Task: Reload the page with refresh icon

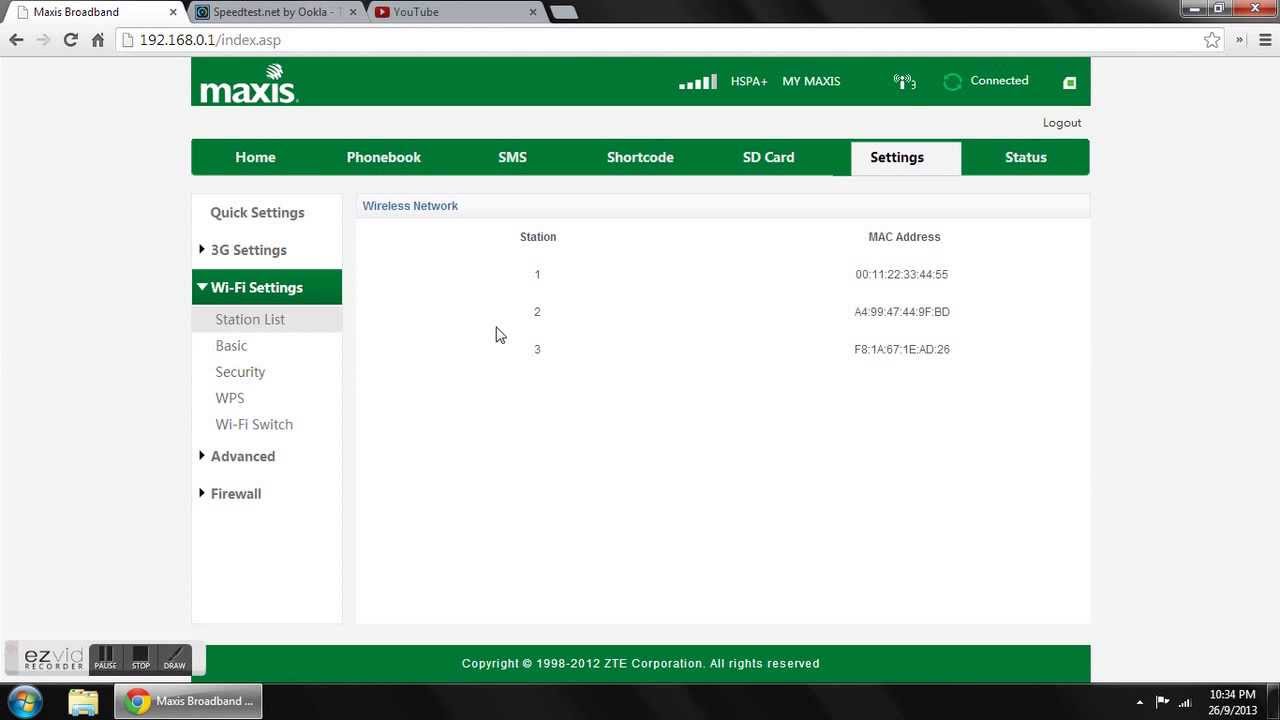Action: point(70,40)
